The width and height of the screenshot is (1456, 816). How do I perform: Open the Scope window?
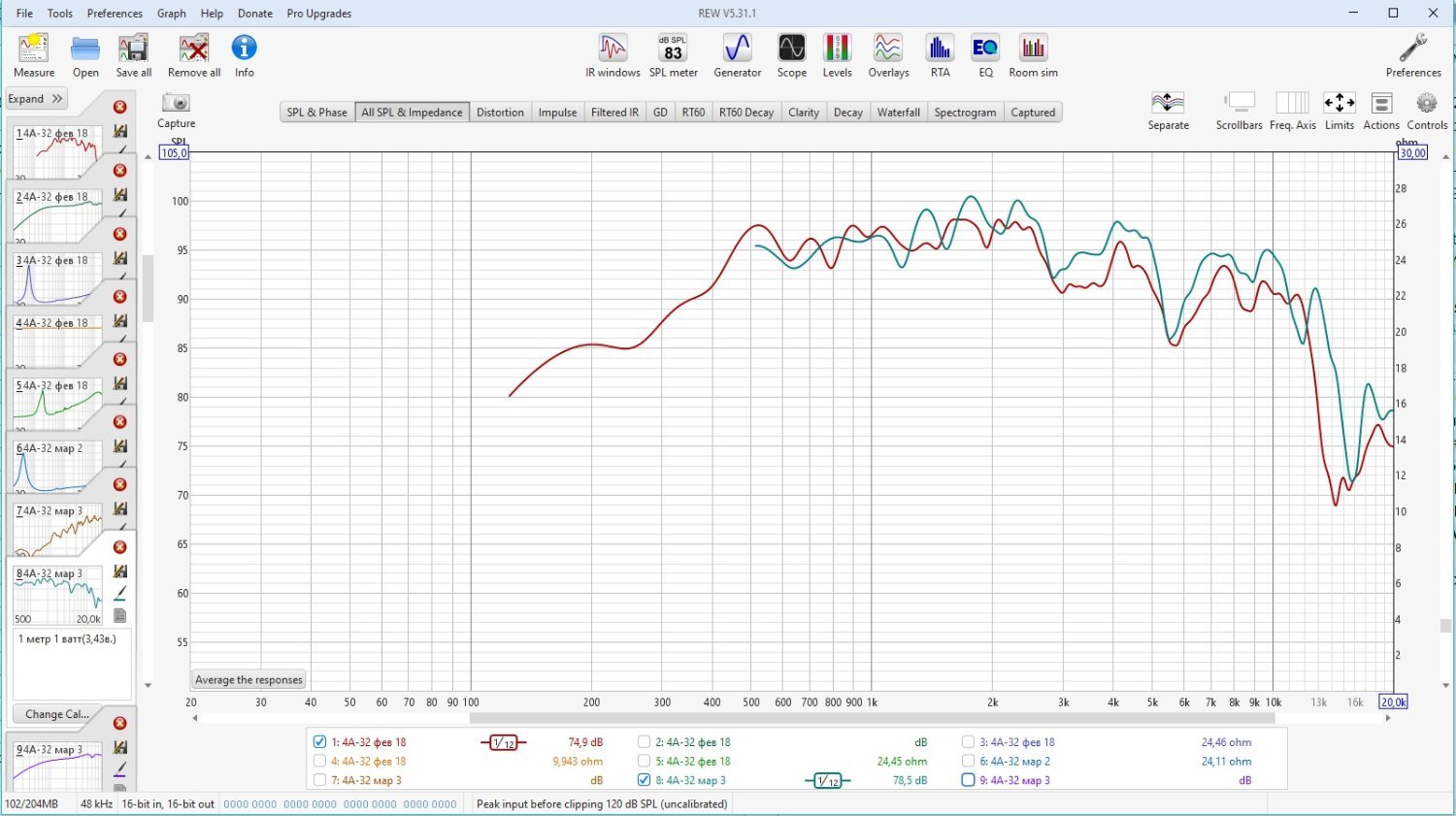coord(791,56)
